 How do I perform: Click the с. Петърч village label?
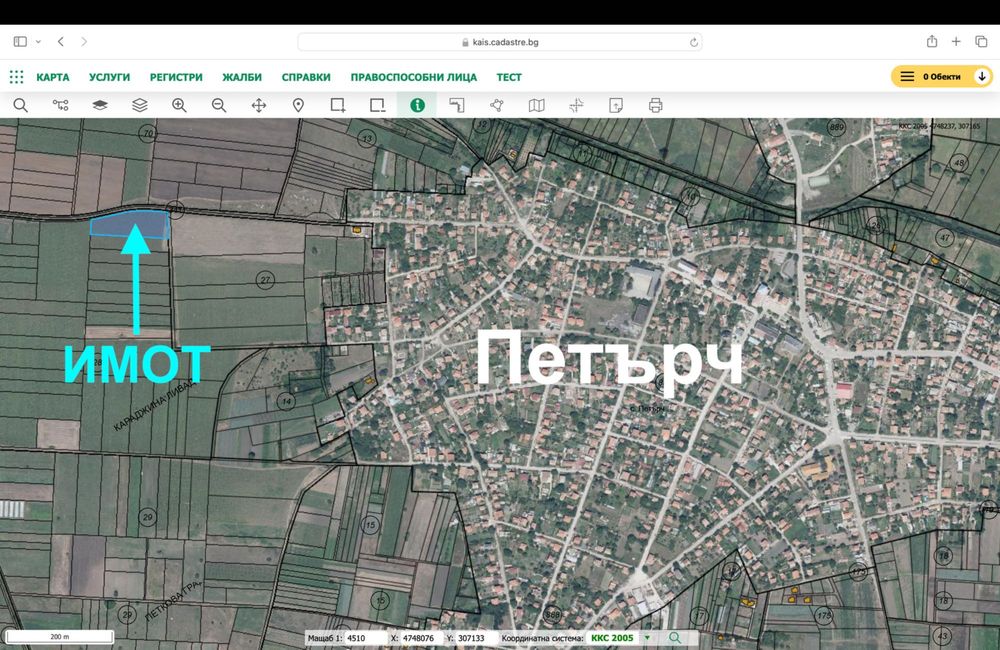coord(647,408)
